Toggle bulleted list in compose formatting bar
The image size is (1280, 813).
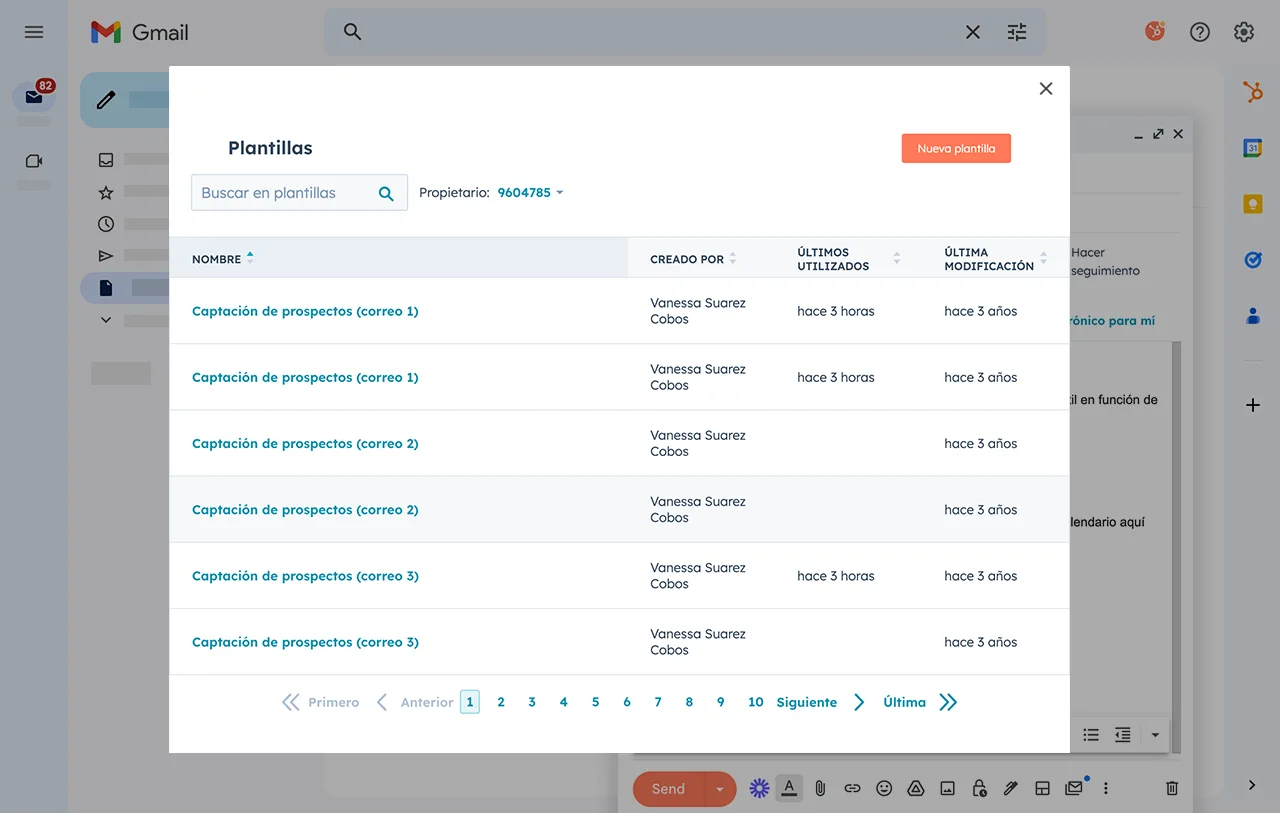coord(1091,735)
